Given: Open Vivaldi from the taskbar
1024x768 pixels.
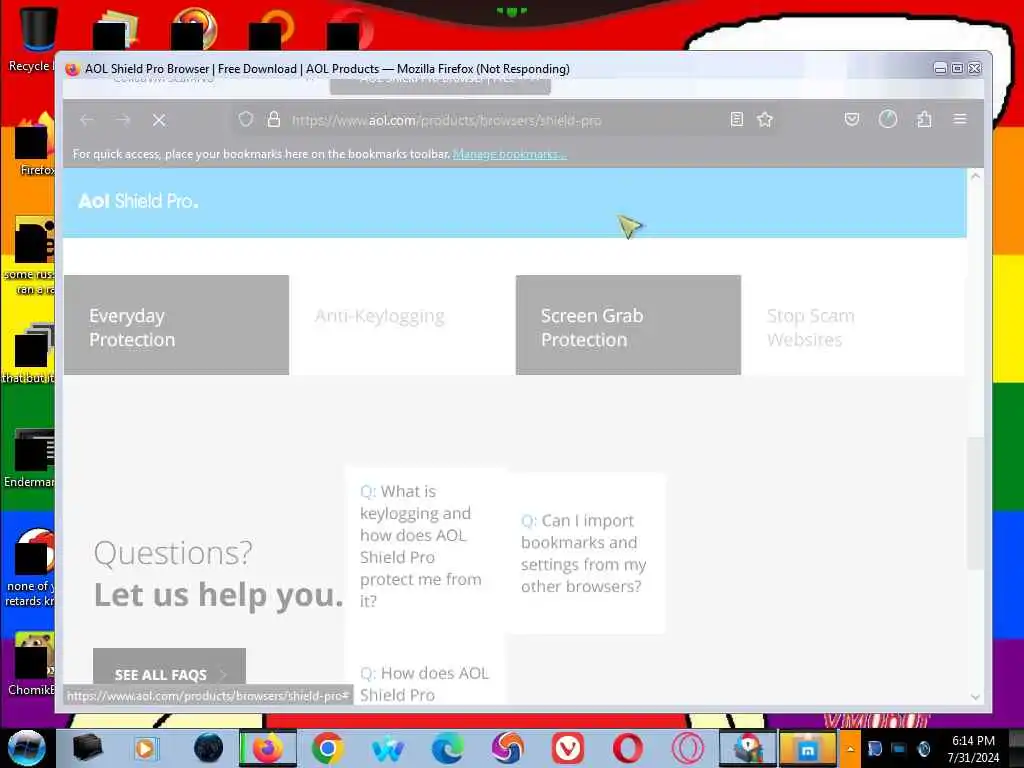Looking at the screenshot, I should pyautogui.click(x=568, y=748).
